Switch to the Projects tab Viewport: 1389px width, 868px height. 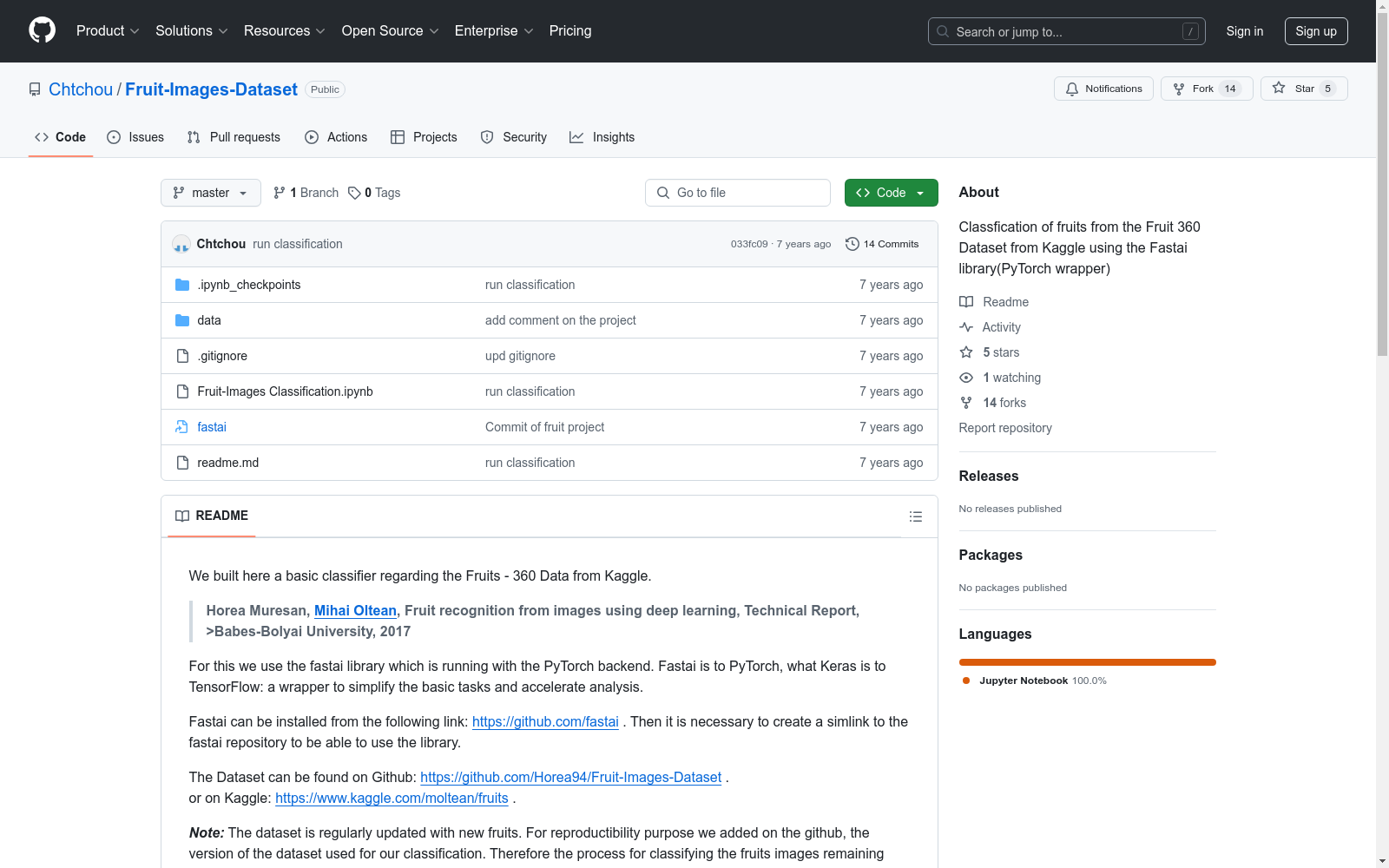(424, 137)
